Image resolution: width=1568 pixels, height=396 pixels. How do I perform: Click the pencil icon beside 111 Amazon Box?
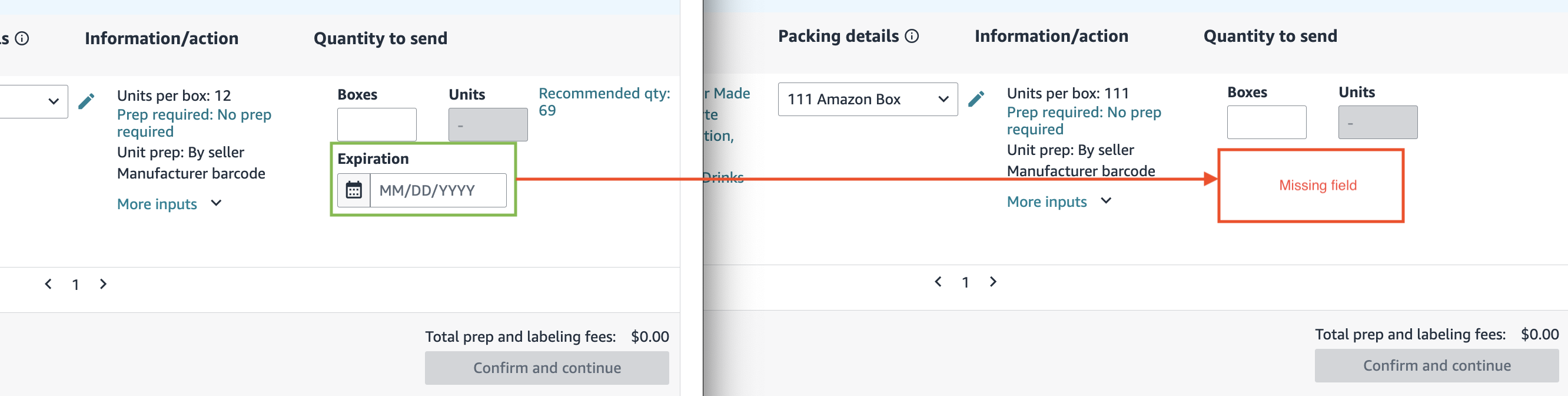(x=976, y=98)
